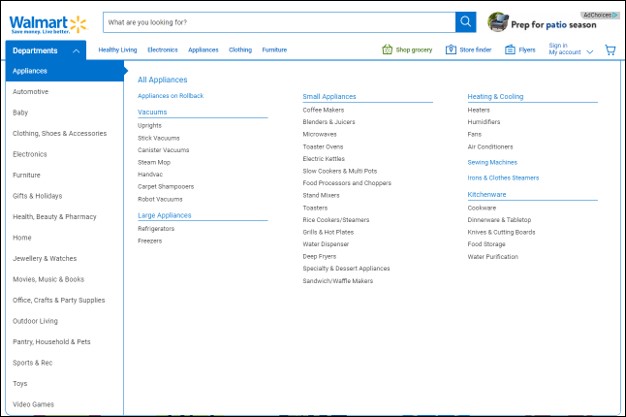Click the Store finder map pin icon
This screenshot has height=417, width=626.
(x=451, y=50)
